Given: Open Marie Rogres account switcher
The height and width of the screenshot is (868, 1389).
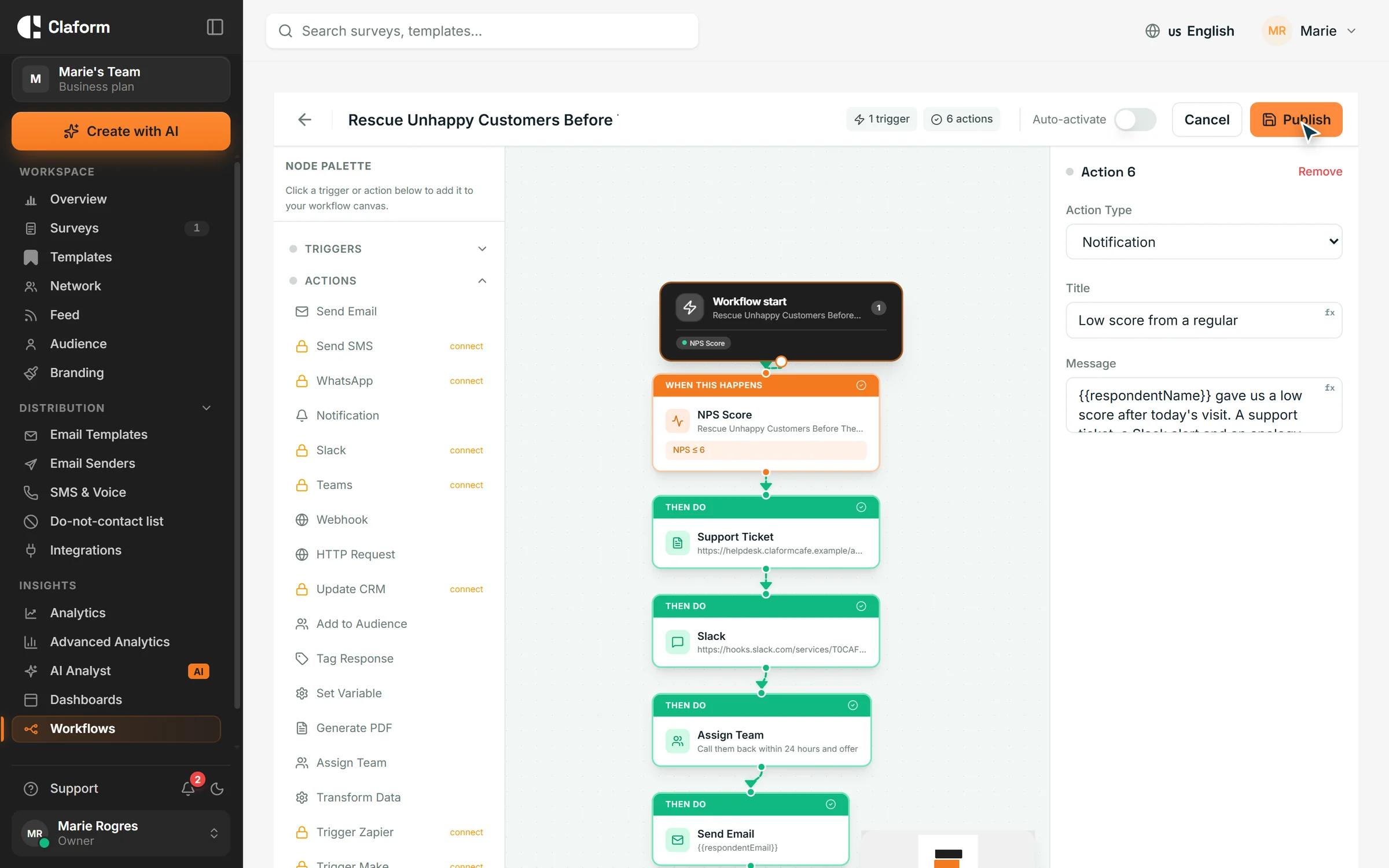Looking at the screenshot, I should (121, 833).
